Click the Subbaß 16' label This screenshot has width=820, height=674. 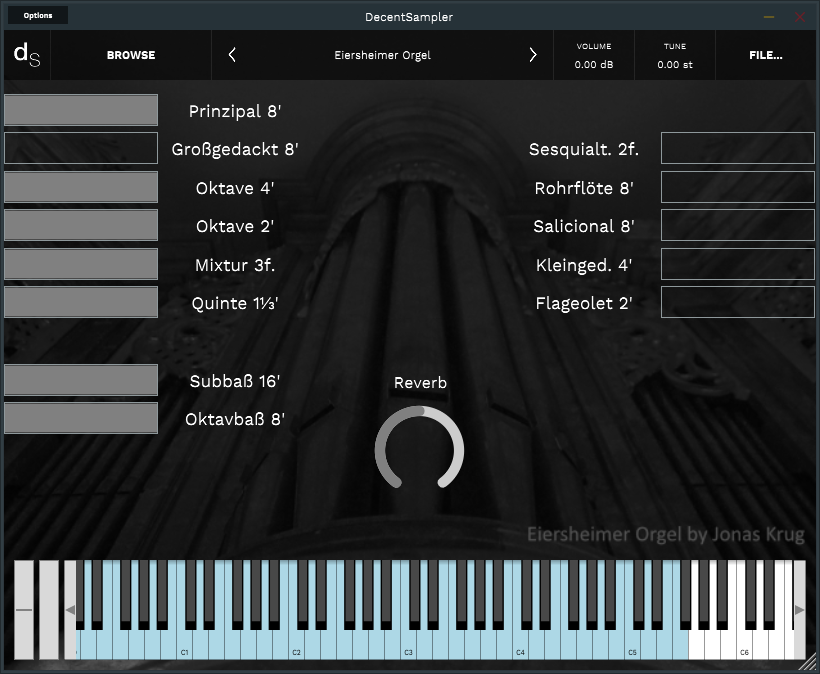235,381
